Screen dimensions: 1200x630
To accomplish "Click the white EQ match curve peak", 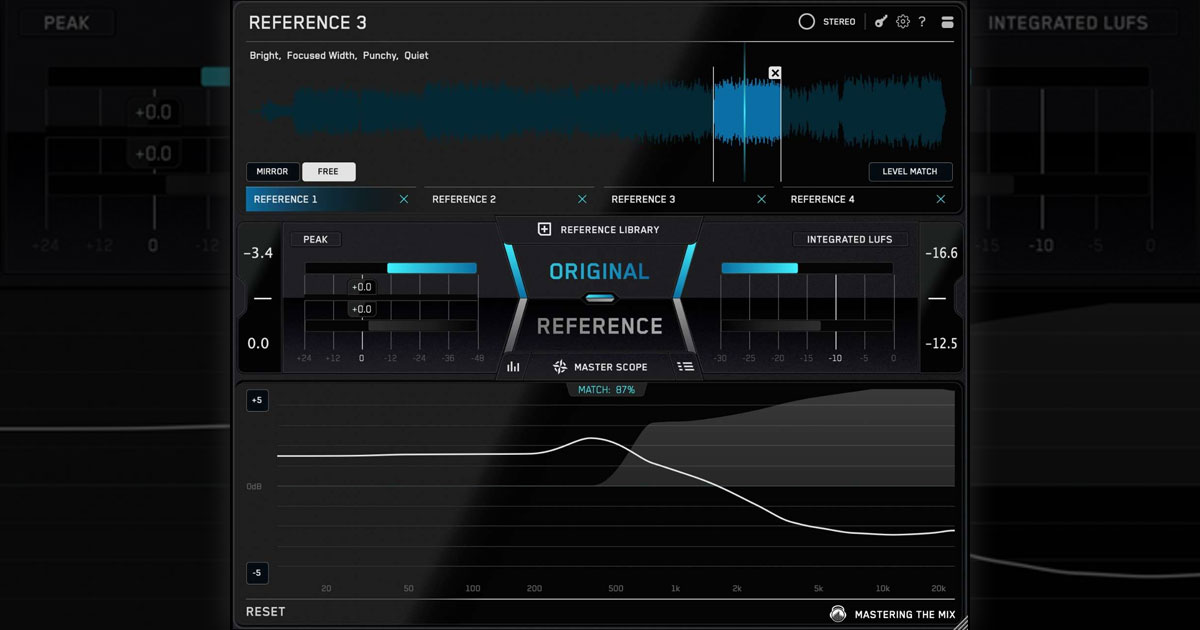I will click(592, 438).
